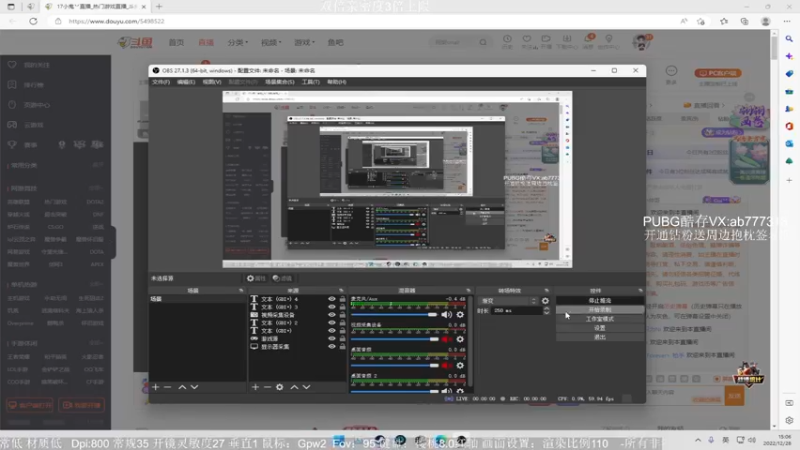800x450 pixels.
Task: Open Edge sidebar search icon
Action: pos(789,39)
